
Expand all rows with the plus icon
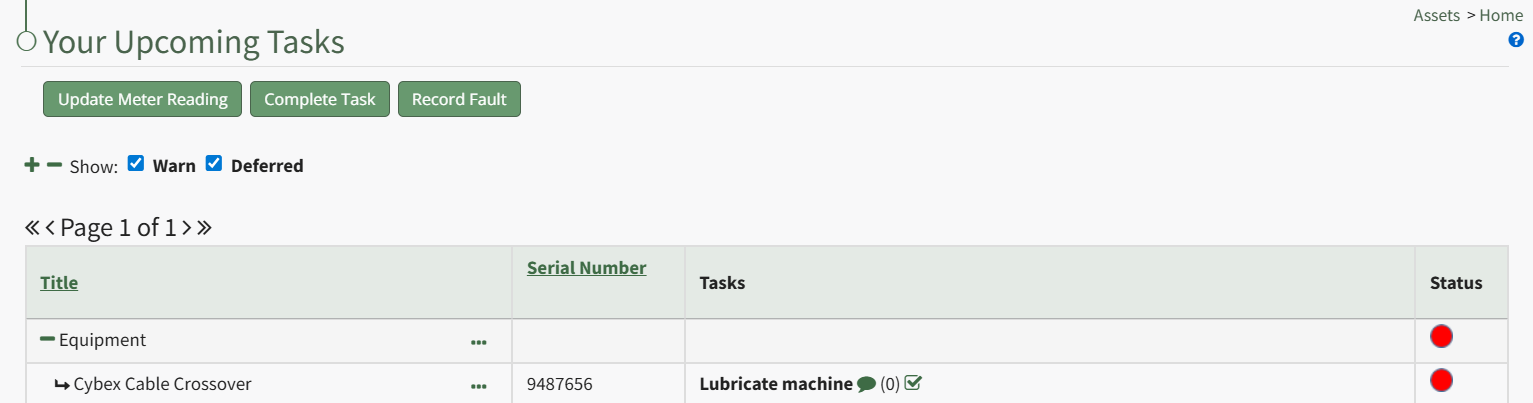coord(32,165)
